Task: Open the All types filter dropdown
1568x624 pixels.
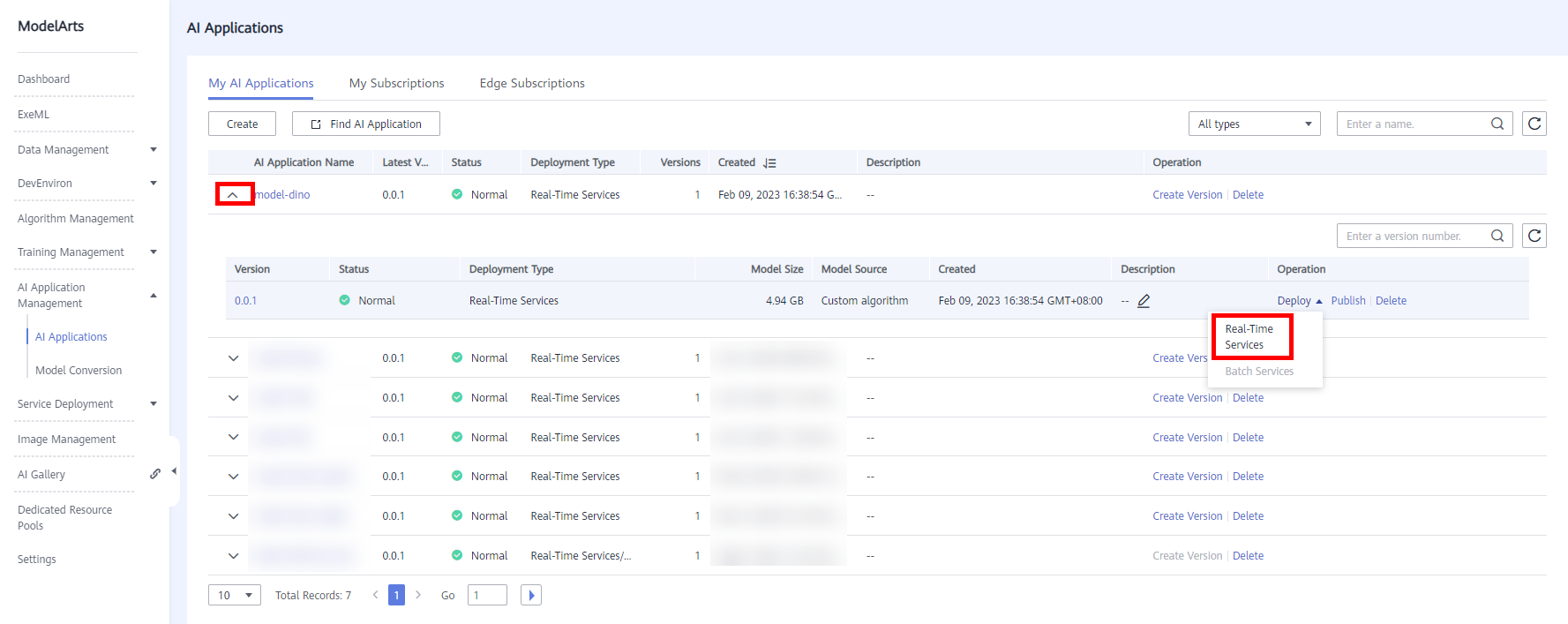Action: [x=1254, y=124]
